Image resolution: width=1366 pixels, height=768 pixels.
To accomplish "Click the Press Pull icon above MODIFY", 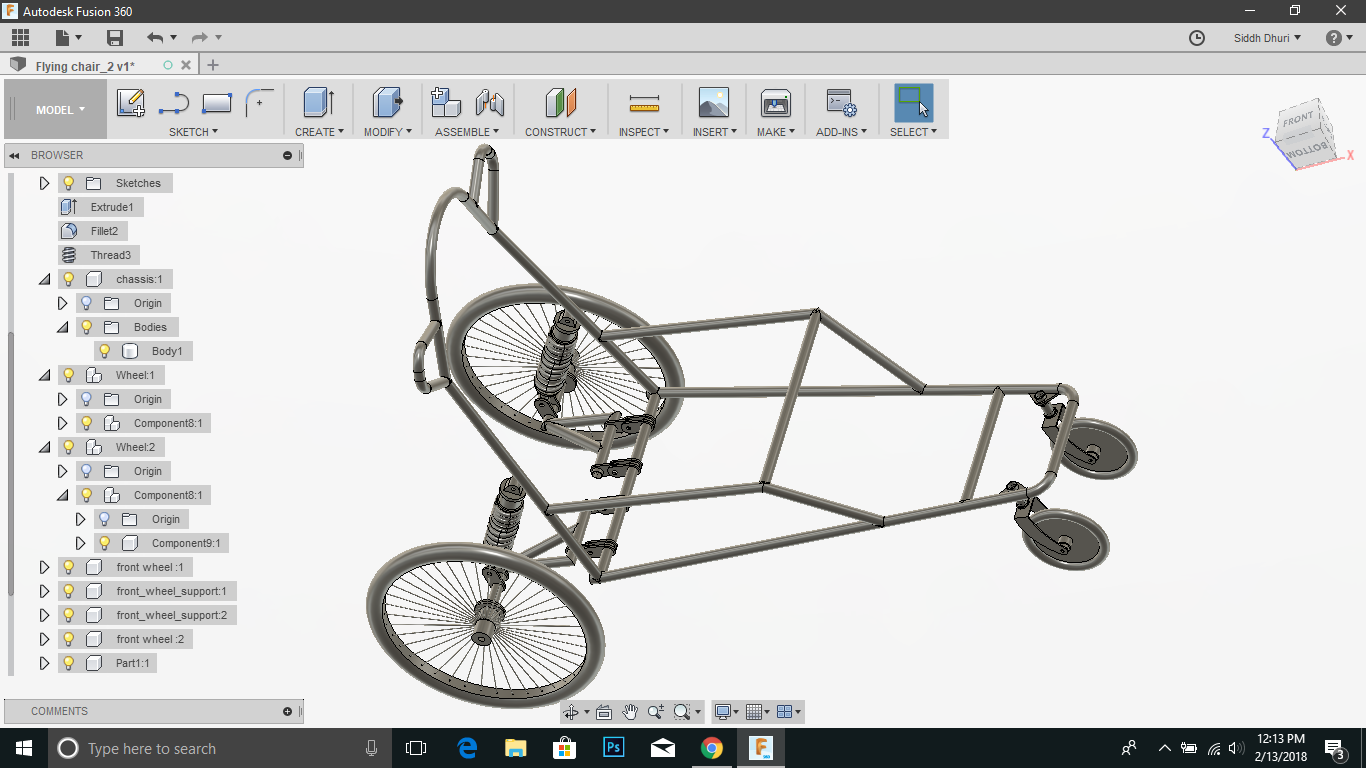I will 386,103.
